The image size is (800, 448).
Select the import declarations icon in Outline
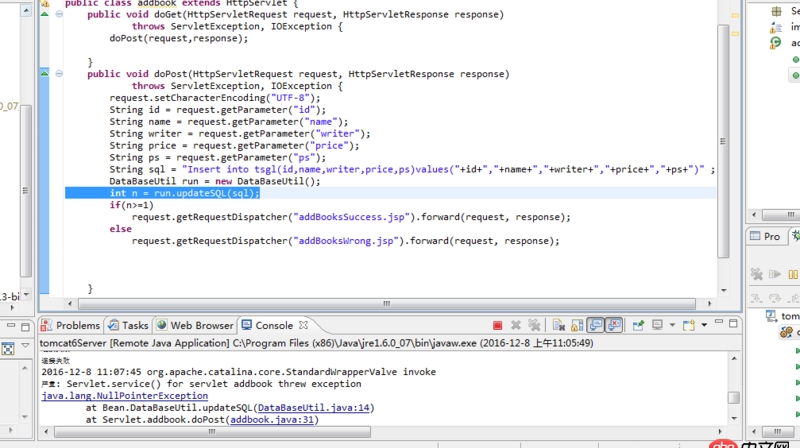776,27
